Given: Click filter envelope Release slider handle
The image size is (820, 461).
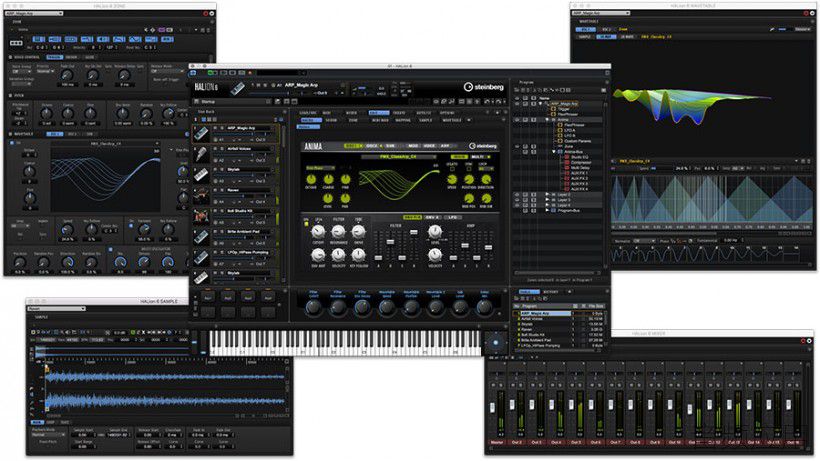Looking at the screenshot, I should coord(414,232).
